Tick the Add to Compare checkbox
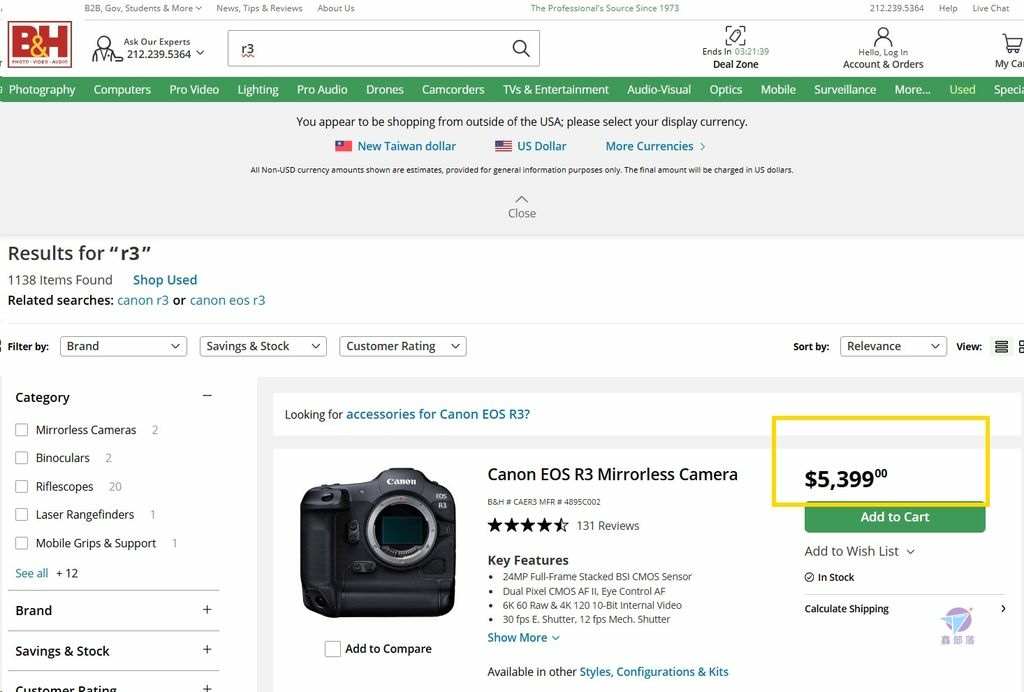The height and width of the screenshot is (692, 1024). pyautogui.click(x=332, y=648)
